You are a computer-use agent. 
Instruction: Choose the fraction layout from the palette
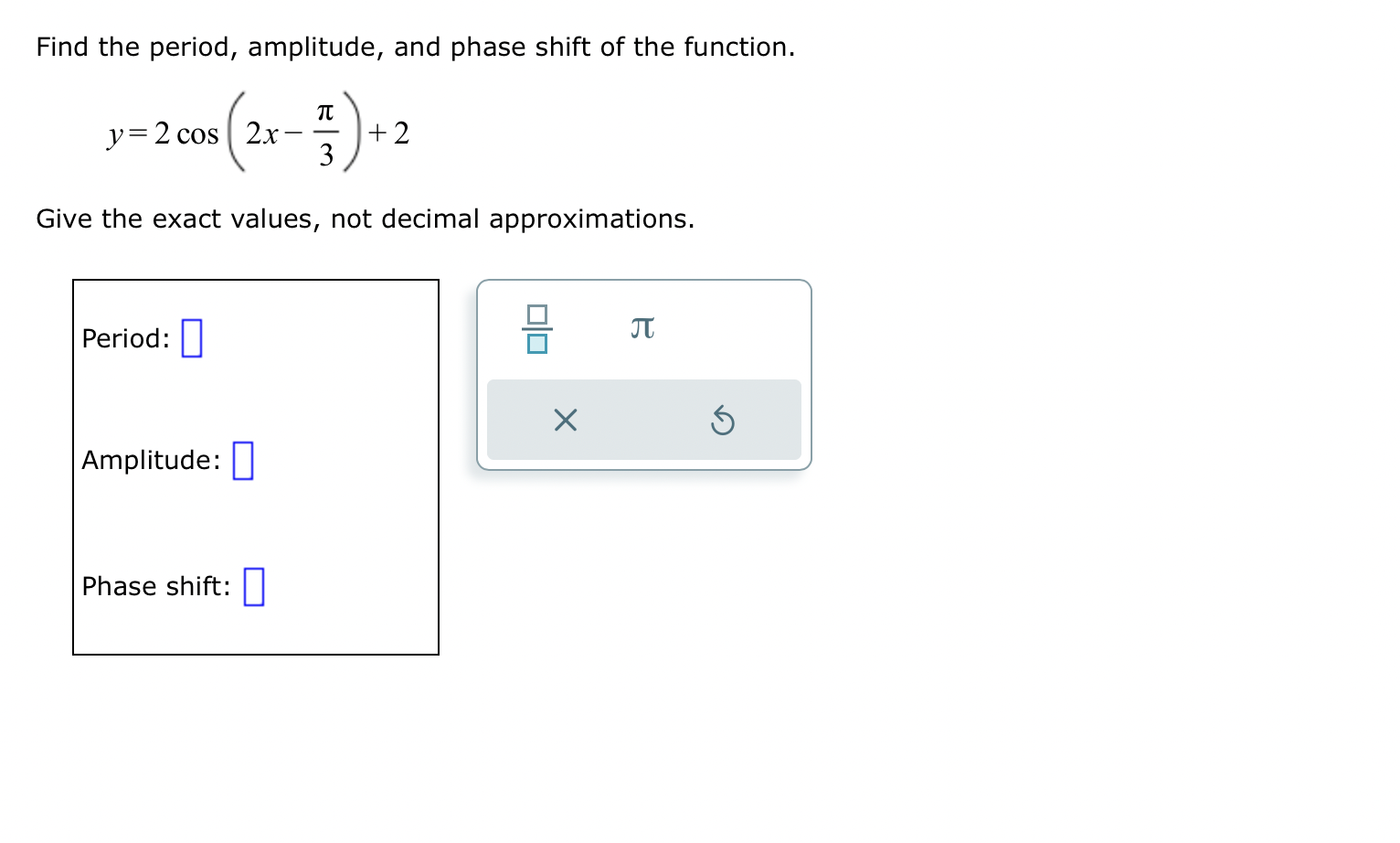click(x=538, y=331)
